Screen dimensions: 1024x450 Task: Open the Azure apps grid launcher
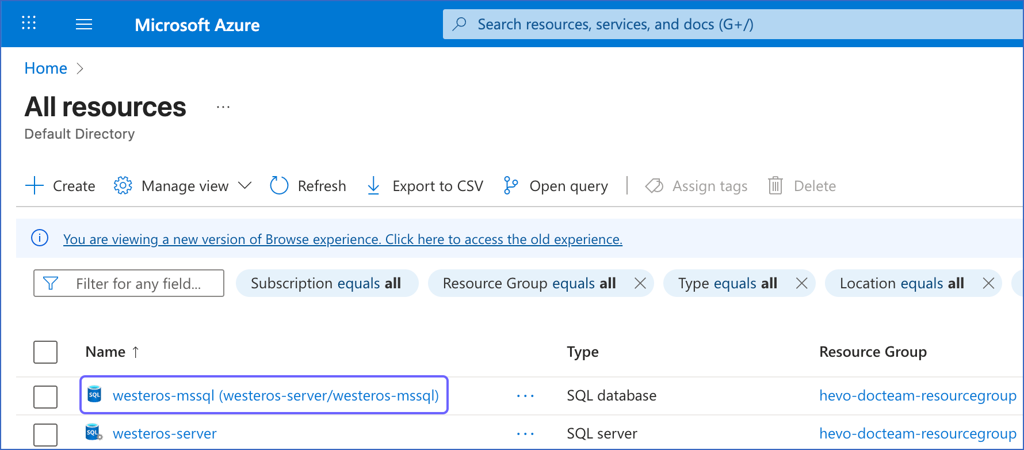29,24
